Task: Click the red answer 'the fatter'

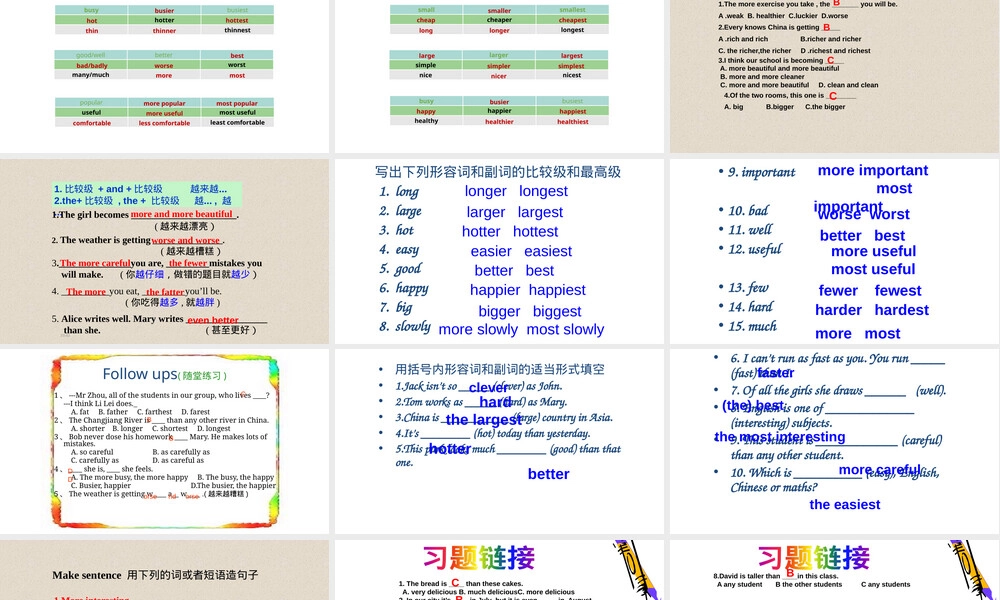Action: [x=165, y=292]
